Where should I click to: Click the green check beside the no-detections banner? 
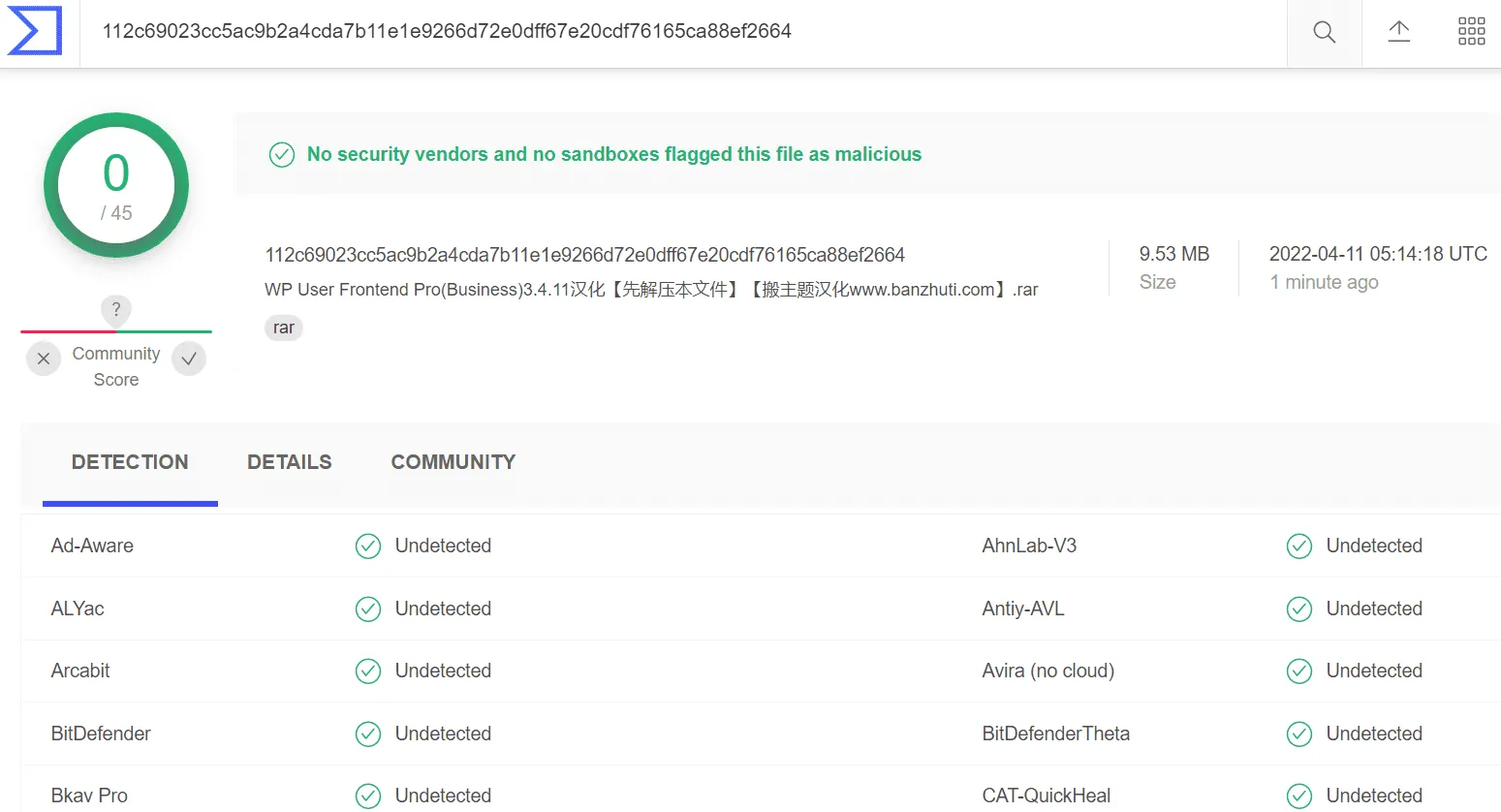[282, 155]
